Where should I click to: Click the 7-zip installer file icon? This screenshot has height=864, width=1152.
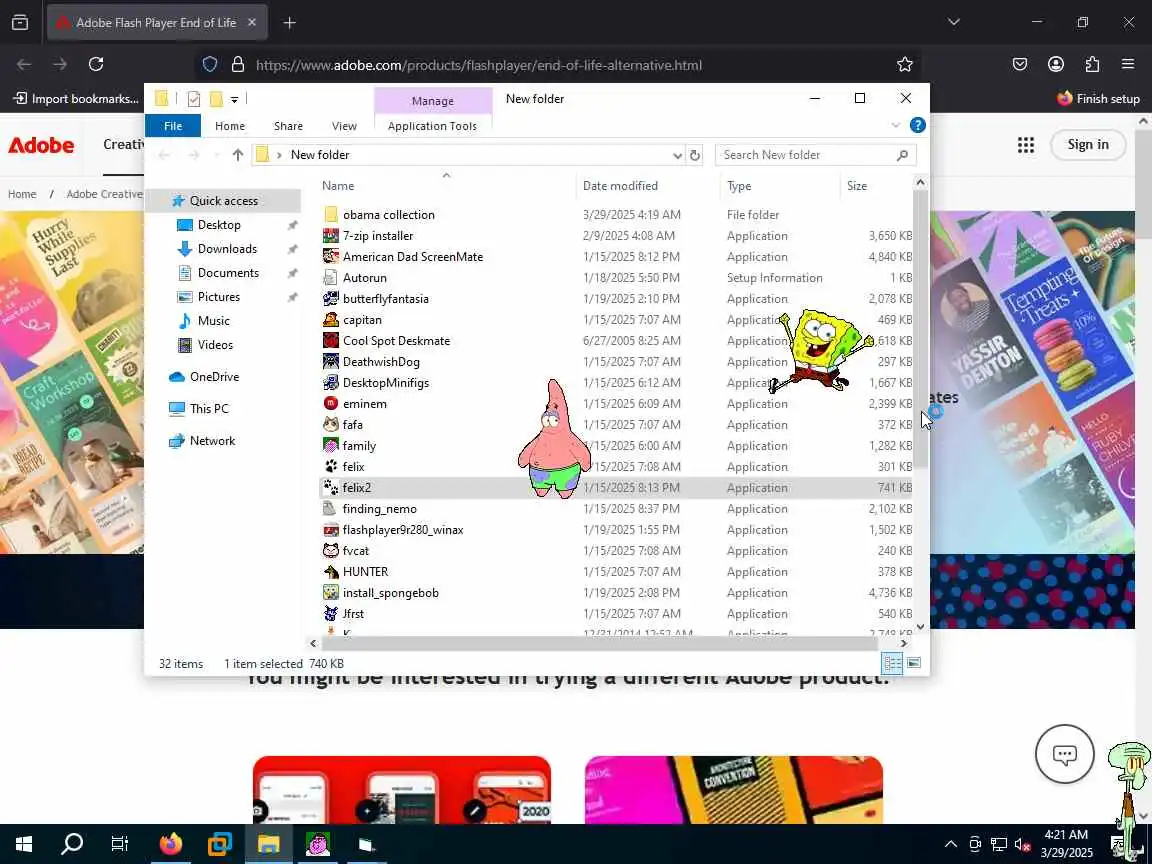click(x=331, y=236)
